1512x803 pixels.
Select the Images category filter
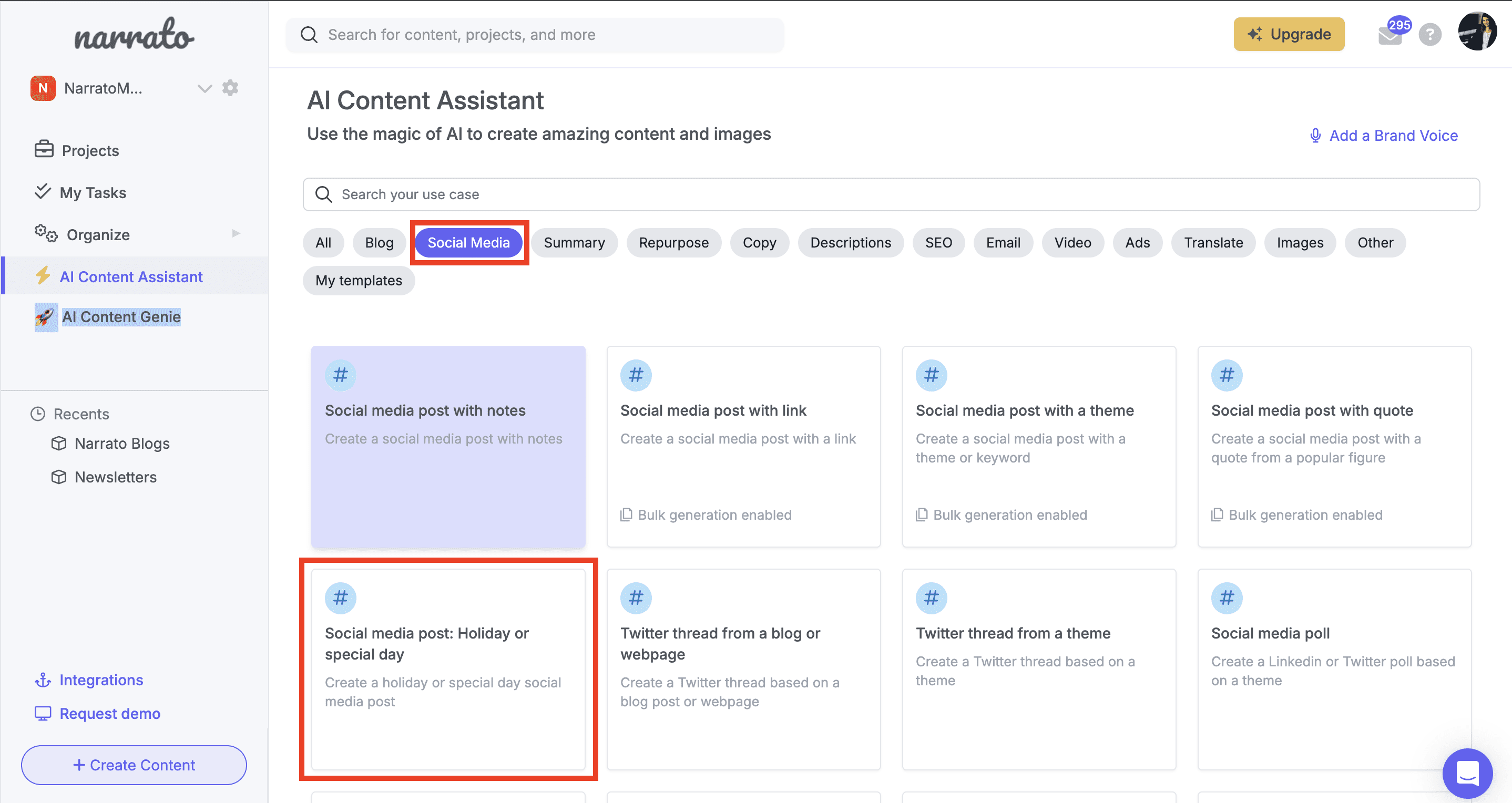click(x=1300, y=243)
